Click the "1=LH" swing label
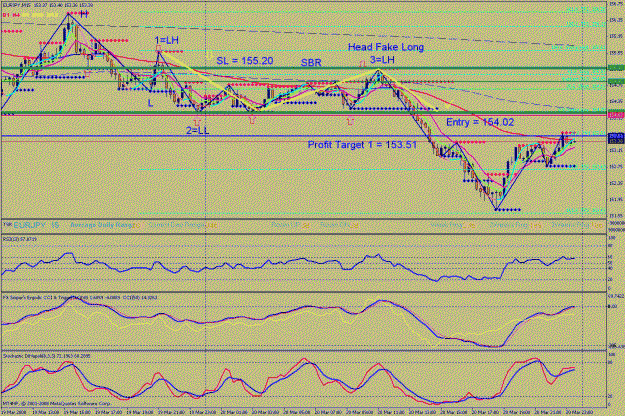Image resolution: width=625 pixels, height=416 pixels. point(167,40)
